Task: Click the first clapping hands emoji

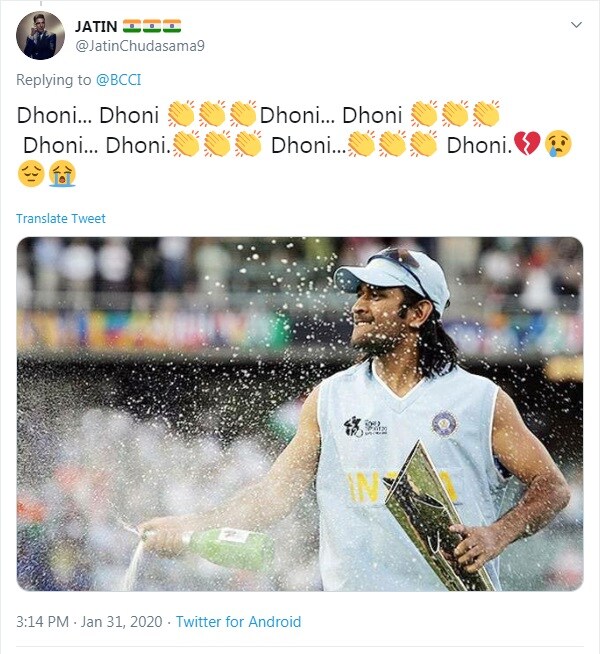Action: [181, 113]
